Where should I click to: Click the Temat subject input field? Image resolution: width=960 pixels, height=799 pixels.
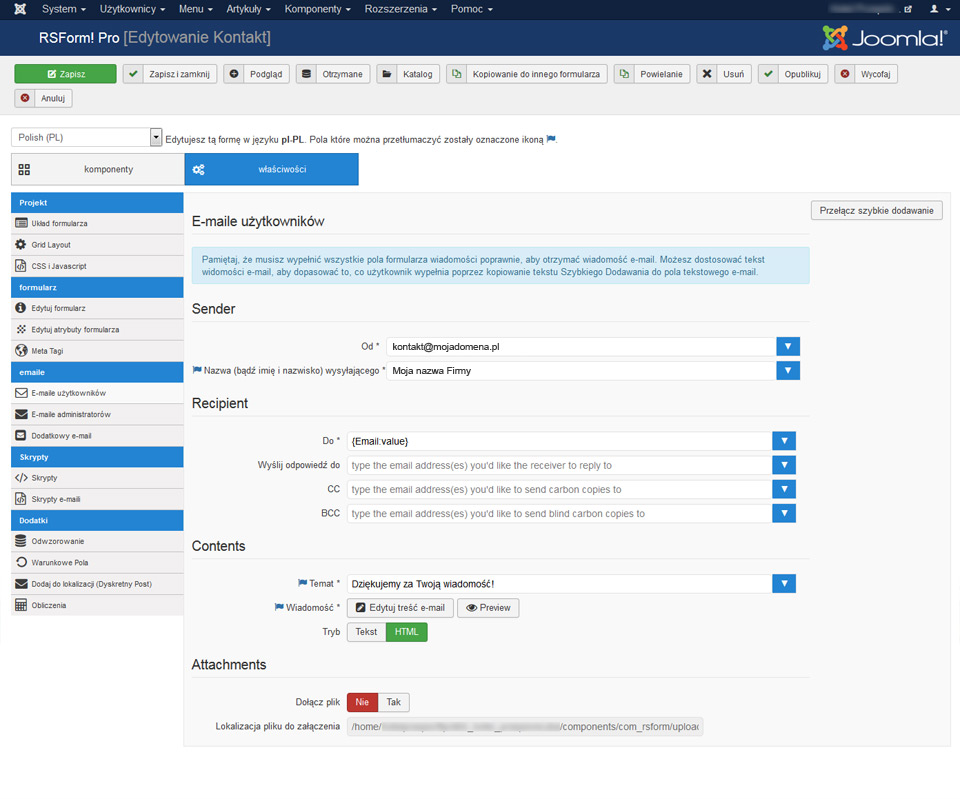(x=560, y=583)
